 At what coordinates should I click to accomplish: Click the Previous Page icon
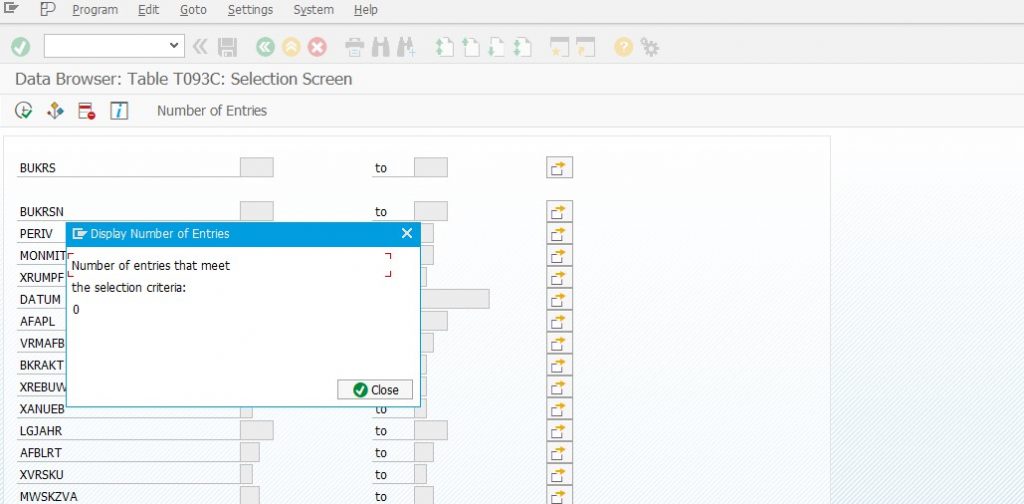tap(470, 47)
